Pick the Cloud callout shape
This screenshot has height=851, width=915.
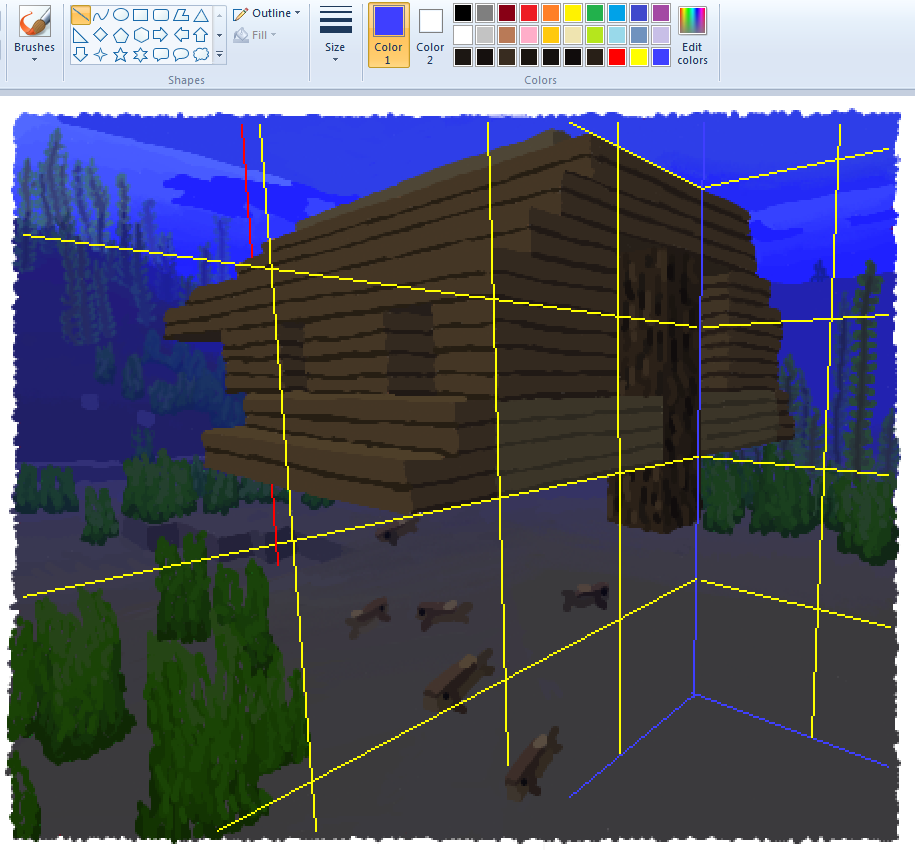pyautogui.click(x=200, y=54)
